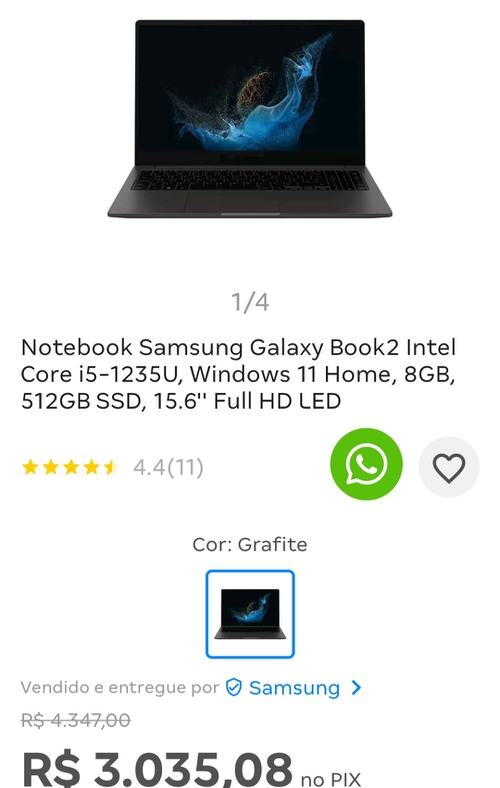Tap the laptop keyboard in product photo
This screenshot has width=500, height=788.
point(249,180)
